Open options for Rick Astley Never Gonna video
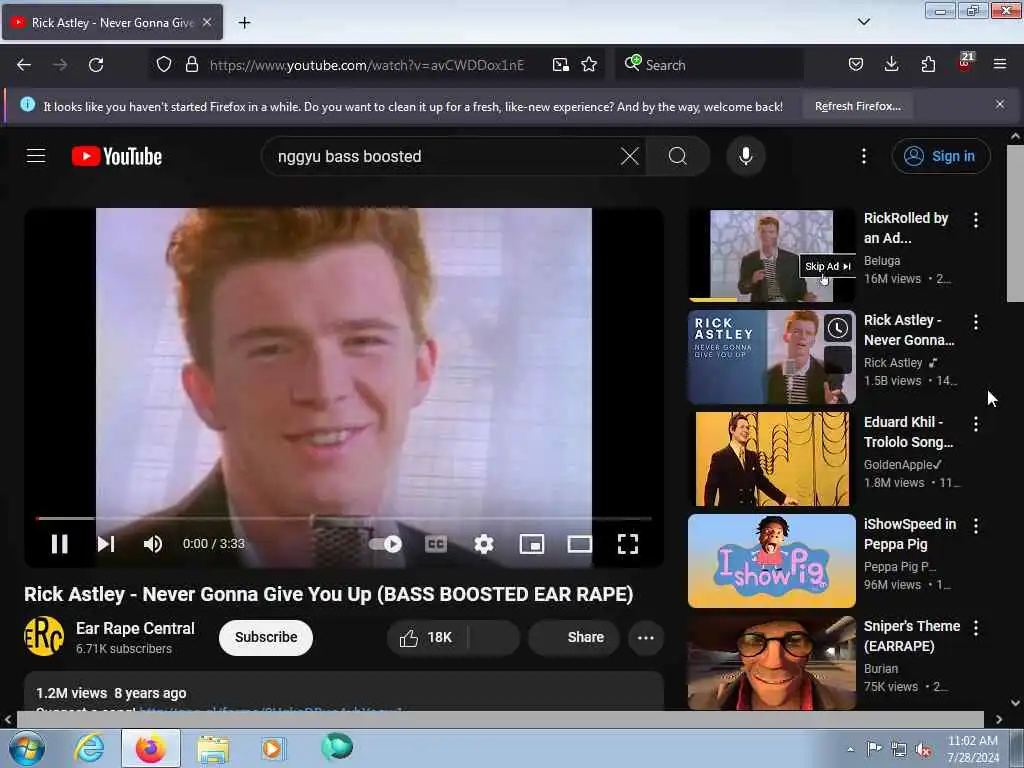The width and height of the screenshot is (1024, 768). pyautogui.click(x=976, y=322)
